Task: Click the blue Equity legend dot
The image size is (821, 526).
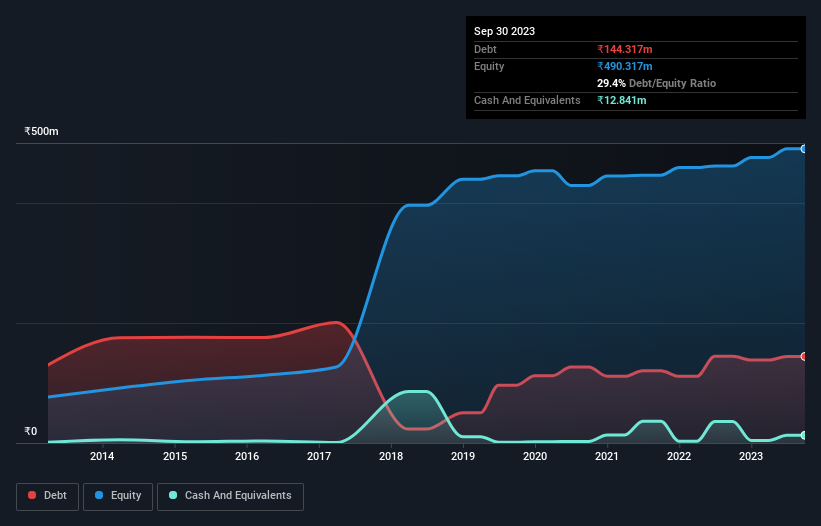Action: pos(99,495)
